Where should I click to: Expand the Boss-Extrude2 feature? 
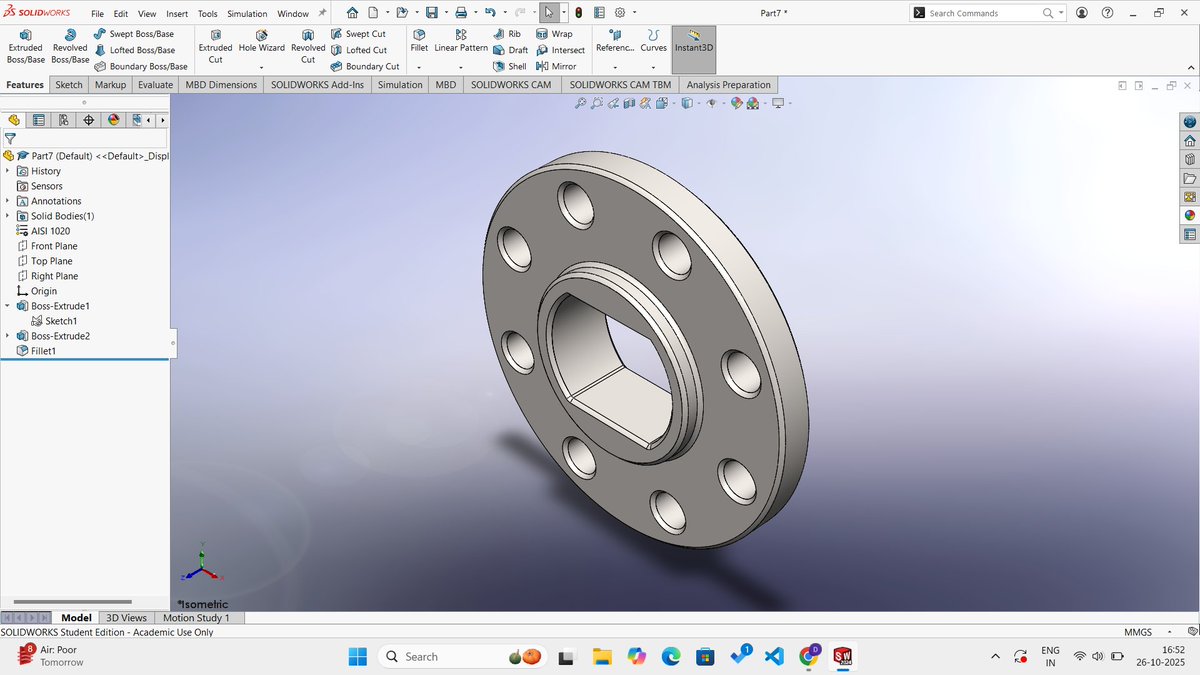click(7, 336)
